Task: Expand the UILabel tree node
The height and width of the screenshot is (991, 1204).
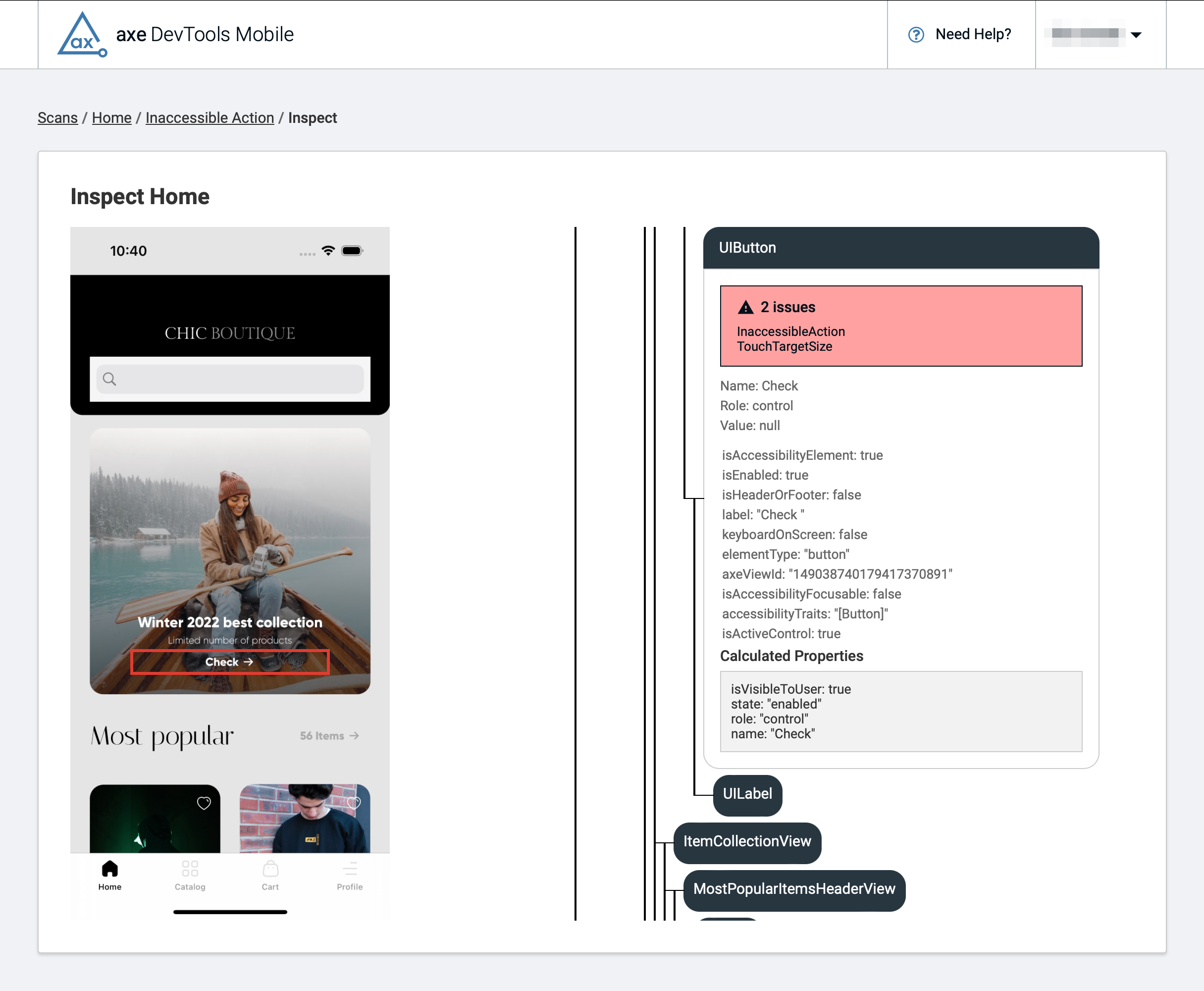Action: click(x=747, y=794)
